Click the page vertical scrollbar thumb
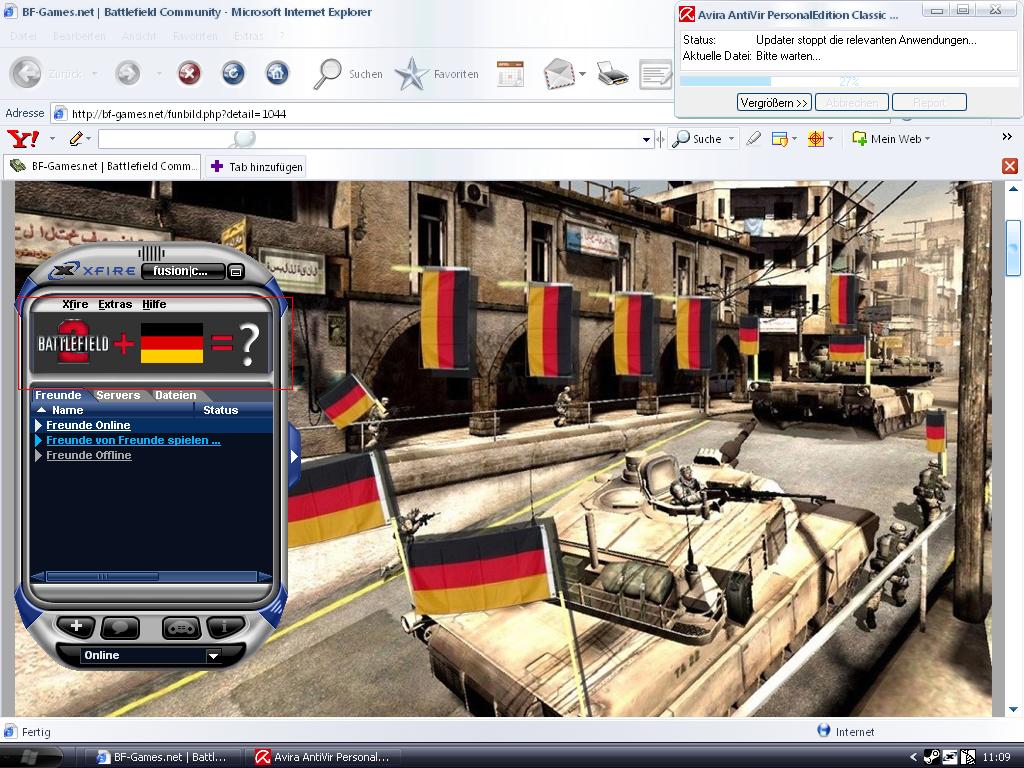The height and width of the screenshot is (768, 1024). coord(1013,248)
